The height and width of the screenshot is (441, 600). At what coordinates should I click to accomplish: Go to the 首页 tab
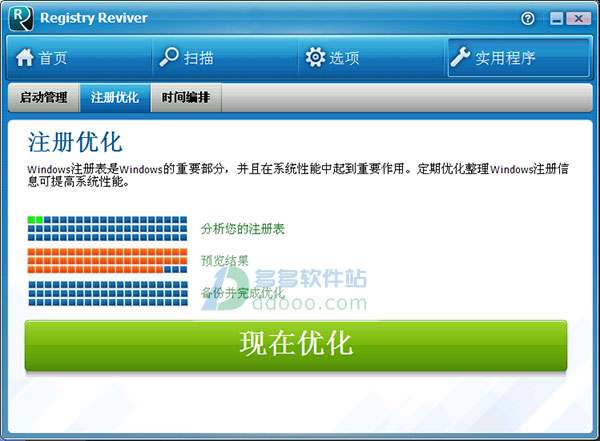pyautogui.click(x=79, y=58)
